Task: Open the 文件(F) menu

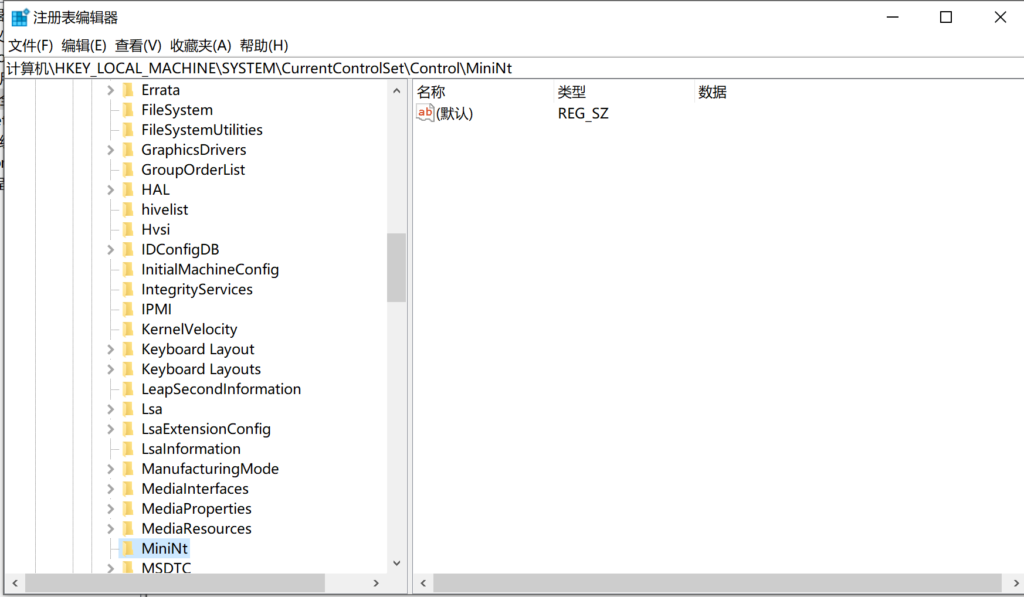Action: point(31,46)
